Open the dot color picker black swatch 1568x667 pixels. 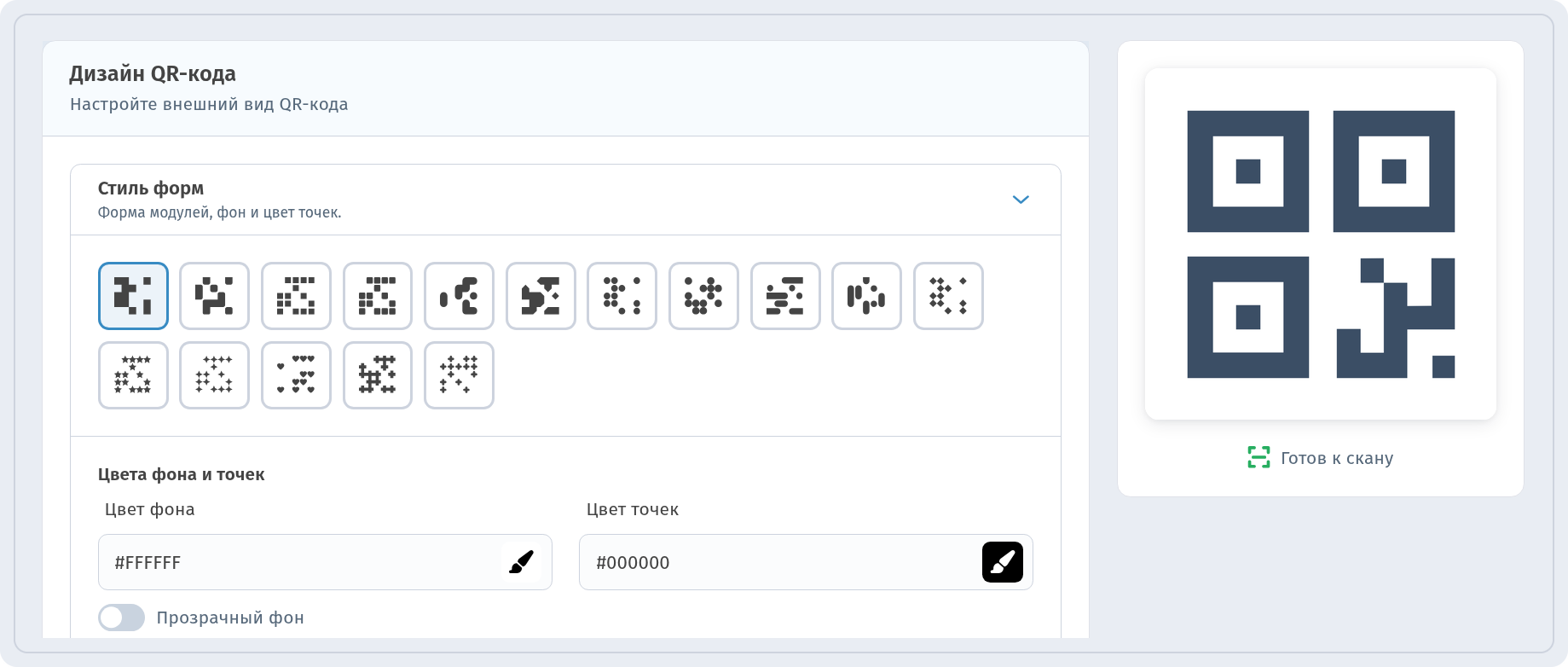pyautogui.click(x=1003, y=562)
